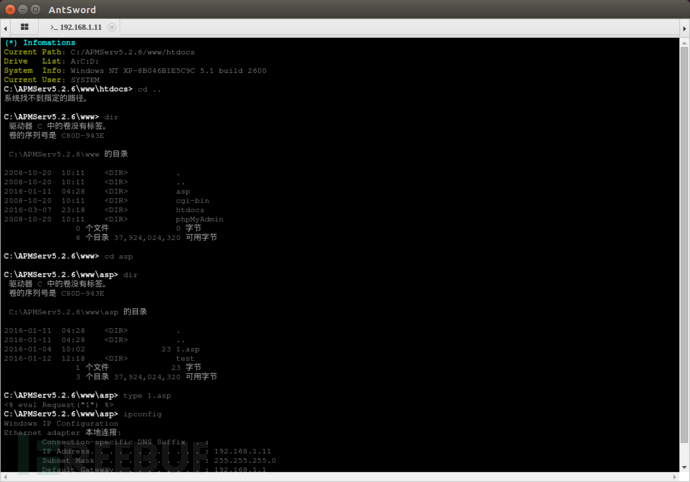
Task: Click the Current Path info line
Action: [x=99, y=52]
